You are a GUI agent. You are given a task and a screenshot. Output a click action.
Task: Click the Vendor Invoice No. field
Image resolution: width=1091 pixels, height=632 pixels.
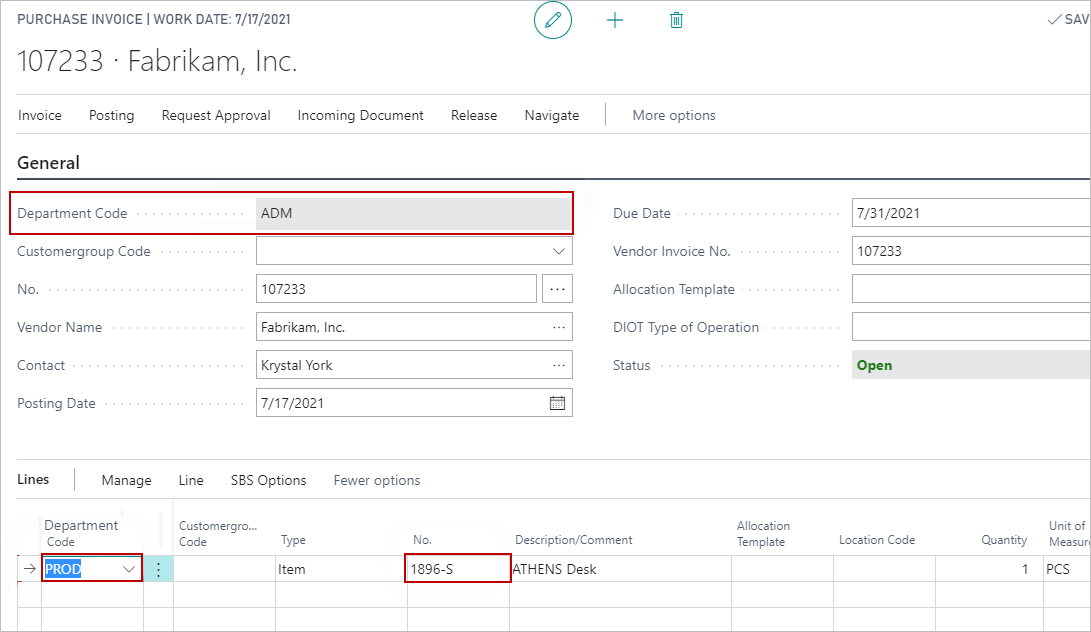pyautogui.click(x=970, y=251)
